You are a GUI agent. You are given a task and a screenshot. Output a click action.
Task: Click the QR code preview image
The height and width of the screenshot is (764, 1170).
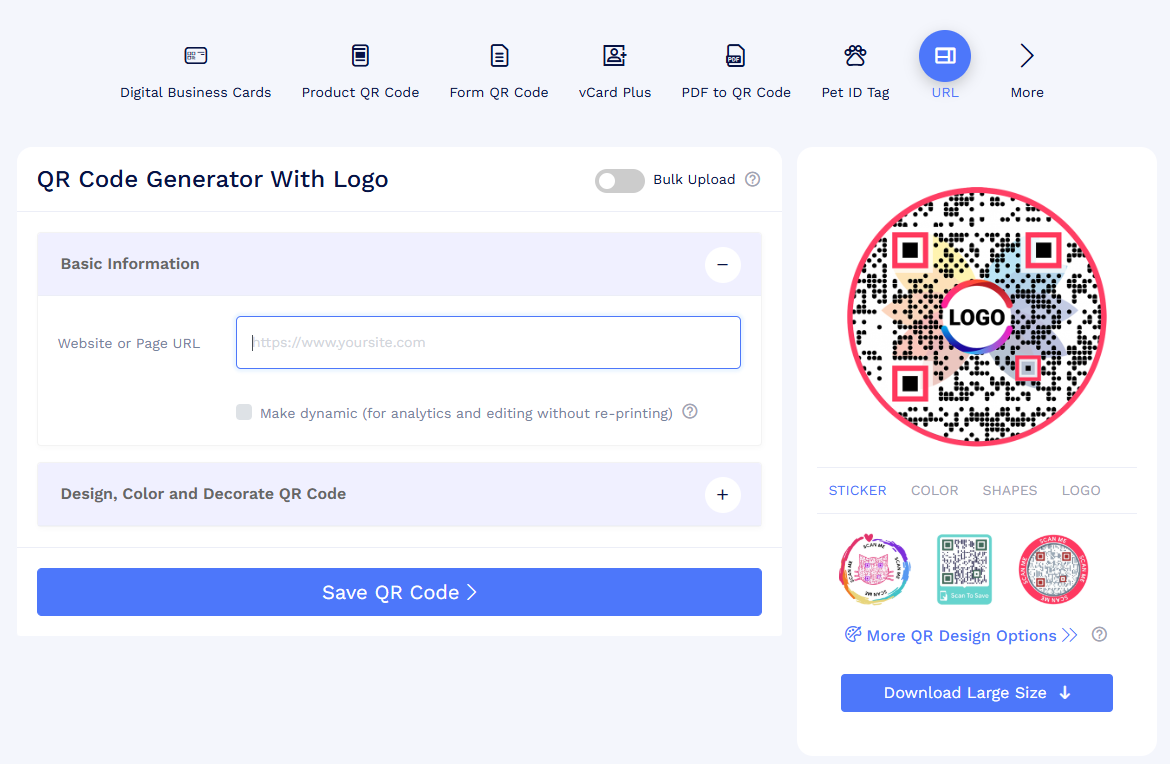tap(977, 316)
